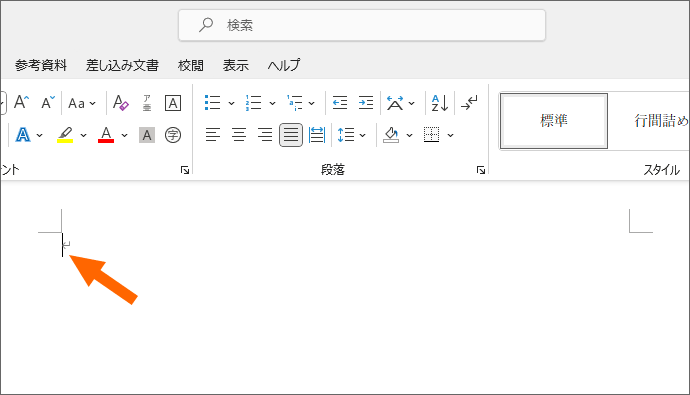
Task: Increase paragraph indent
Action: pyautogui.click(x=366, y=103)
